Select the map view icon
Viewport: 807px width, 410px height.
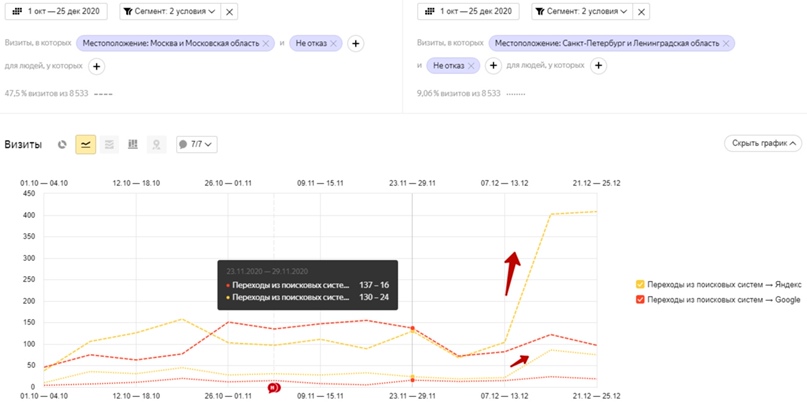pyautogui.click(x=156, y=145)
